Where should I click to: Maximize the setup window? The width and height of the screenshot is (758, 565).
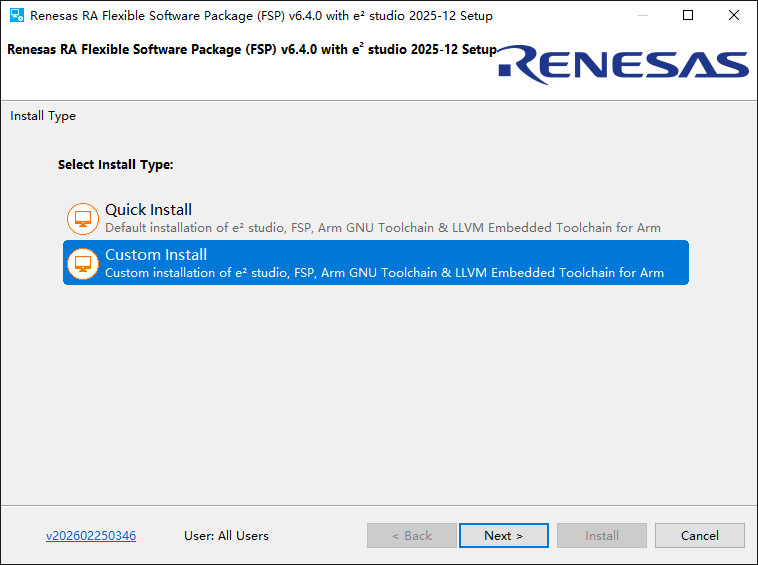(688, 15)
